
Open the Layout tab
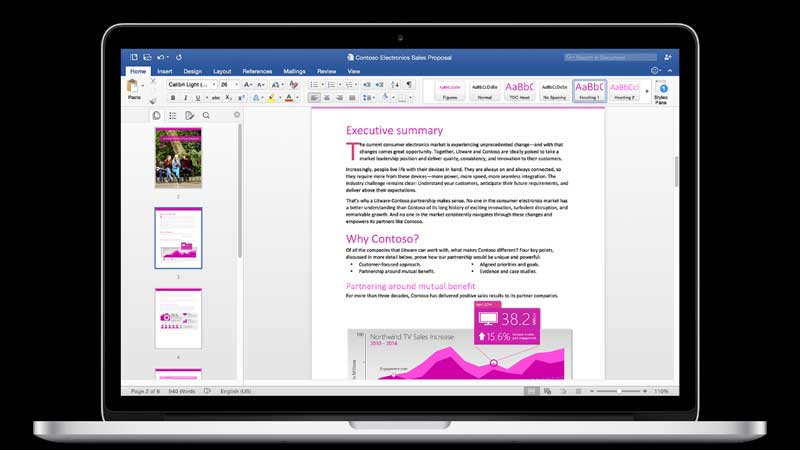coord(222,71)
